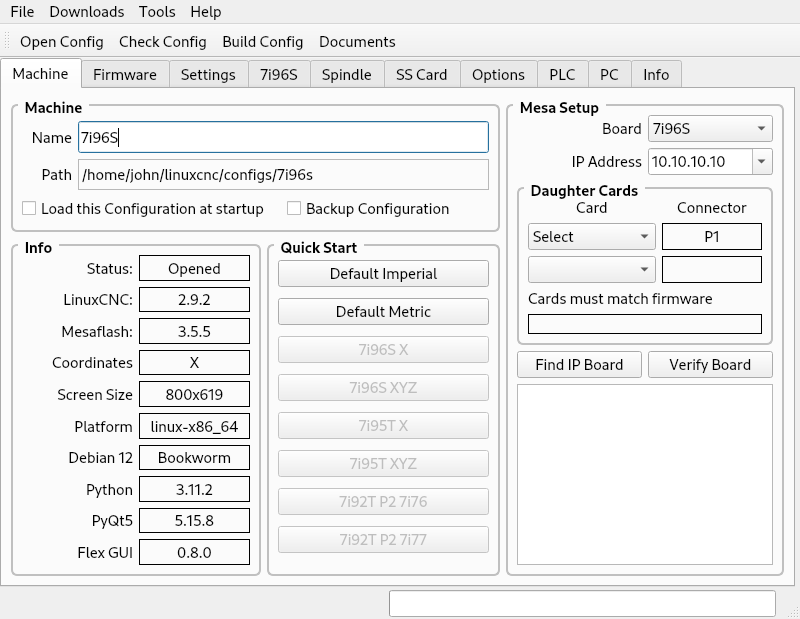Click the configuration Path field

pos(283,175)
